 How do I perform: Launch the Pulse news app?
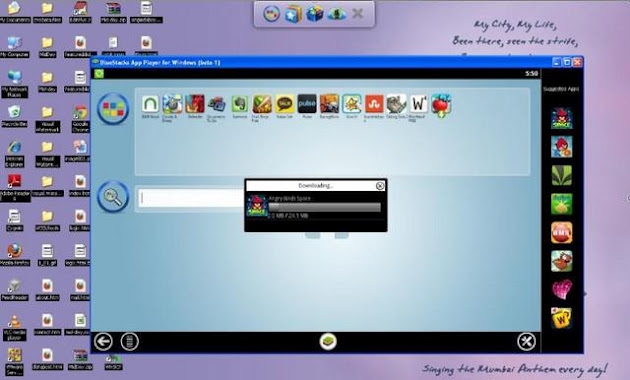(307, 104)
